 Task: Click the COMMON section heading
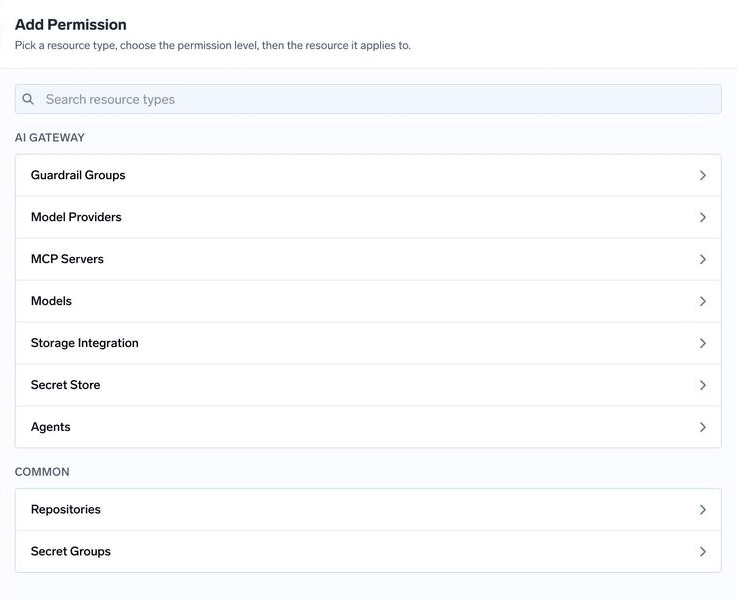42,472
